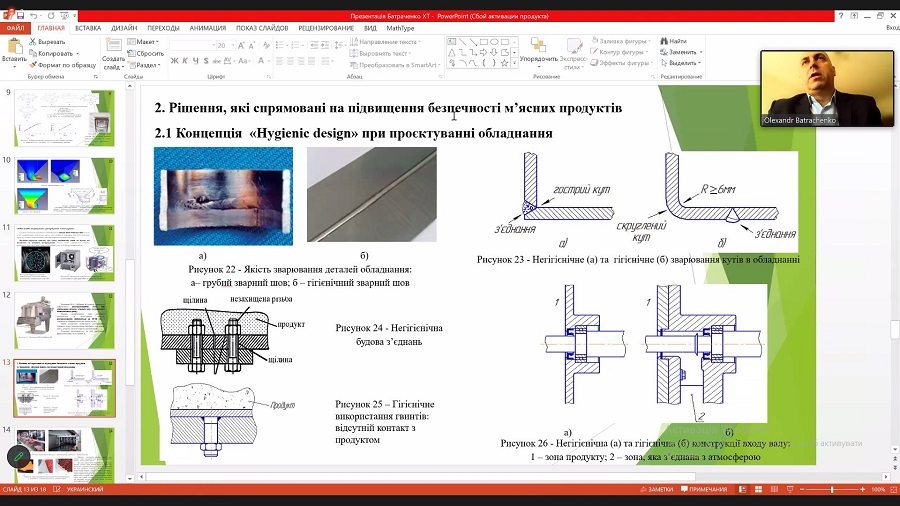Switch to the АНИМАЦИЯ tab
900x506 pixels.
pyautogui.click(x=208, y=28)
